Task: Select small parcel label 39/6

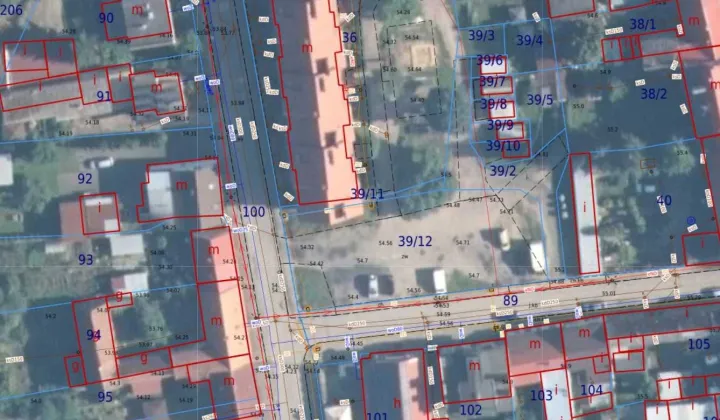Action: (489, 60)
